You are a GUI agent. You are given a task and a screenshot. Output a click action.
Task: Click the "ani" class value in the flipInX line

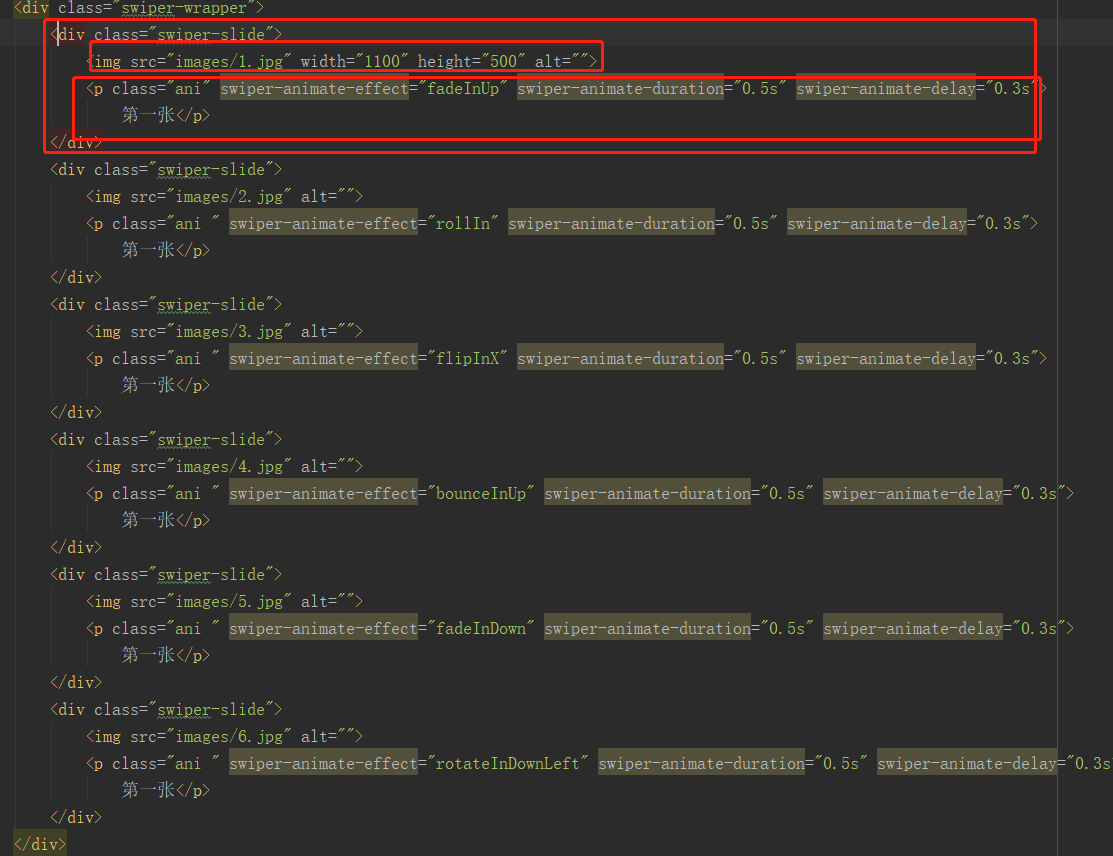(192, 358)
